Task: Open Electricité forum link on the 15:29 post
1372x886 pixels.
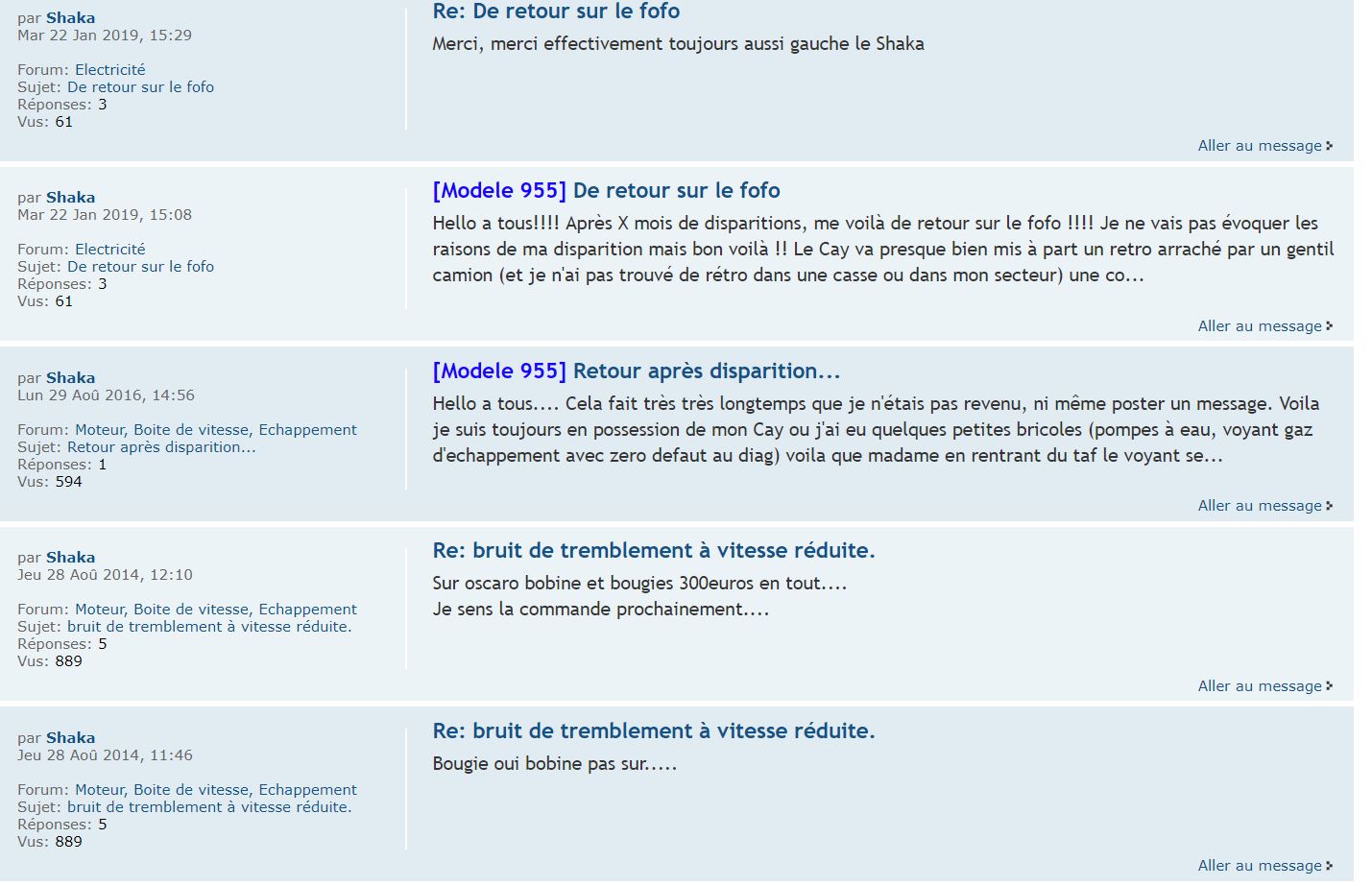Action: click(110, 70)
